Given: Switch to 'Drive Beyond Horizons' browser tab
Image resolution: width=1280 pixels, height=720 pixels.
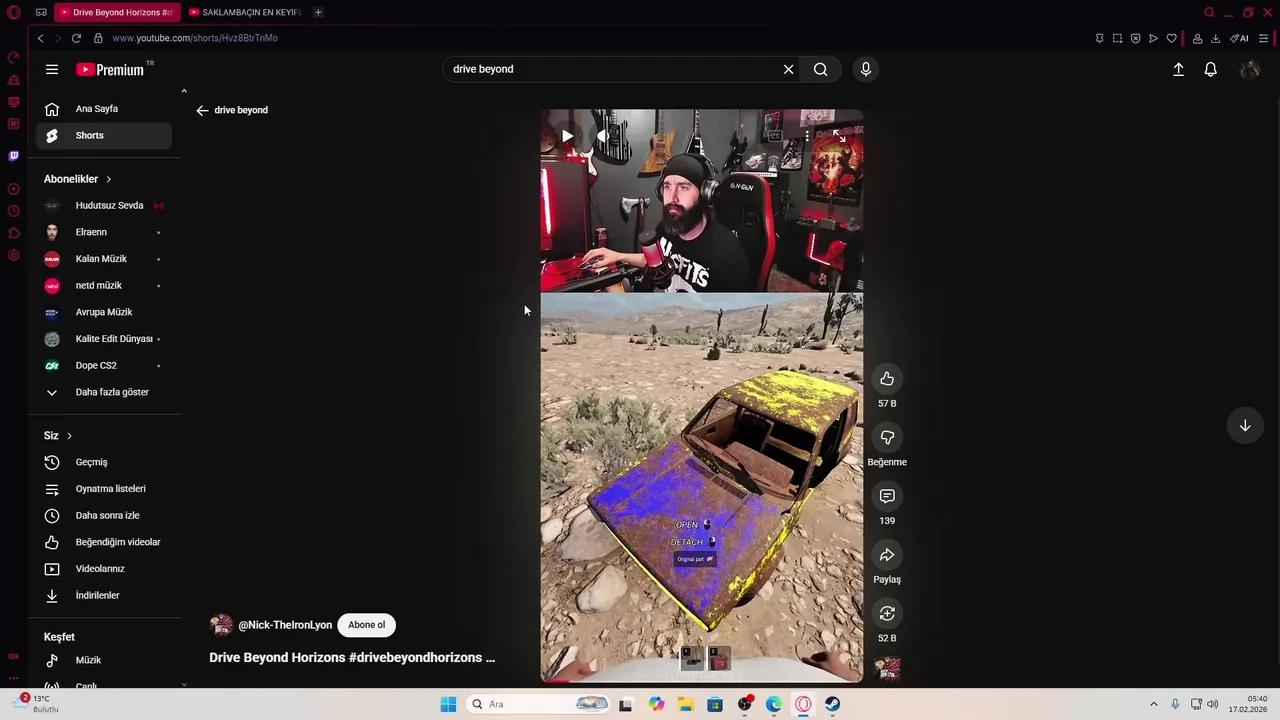Looking at the screenshot, I should pyautogui.click(x=117, y=12).
